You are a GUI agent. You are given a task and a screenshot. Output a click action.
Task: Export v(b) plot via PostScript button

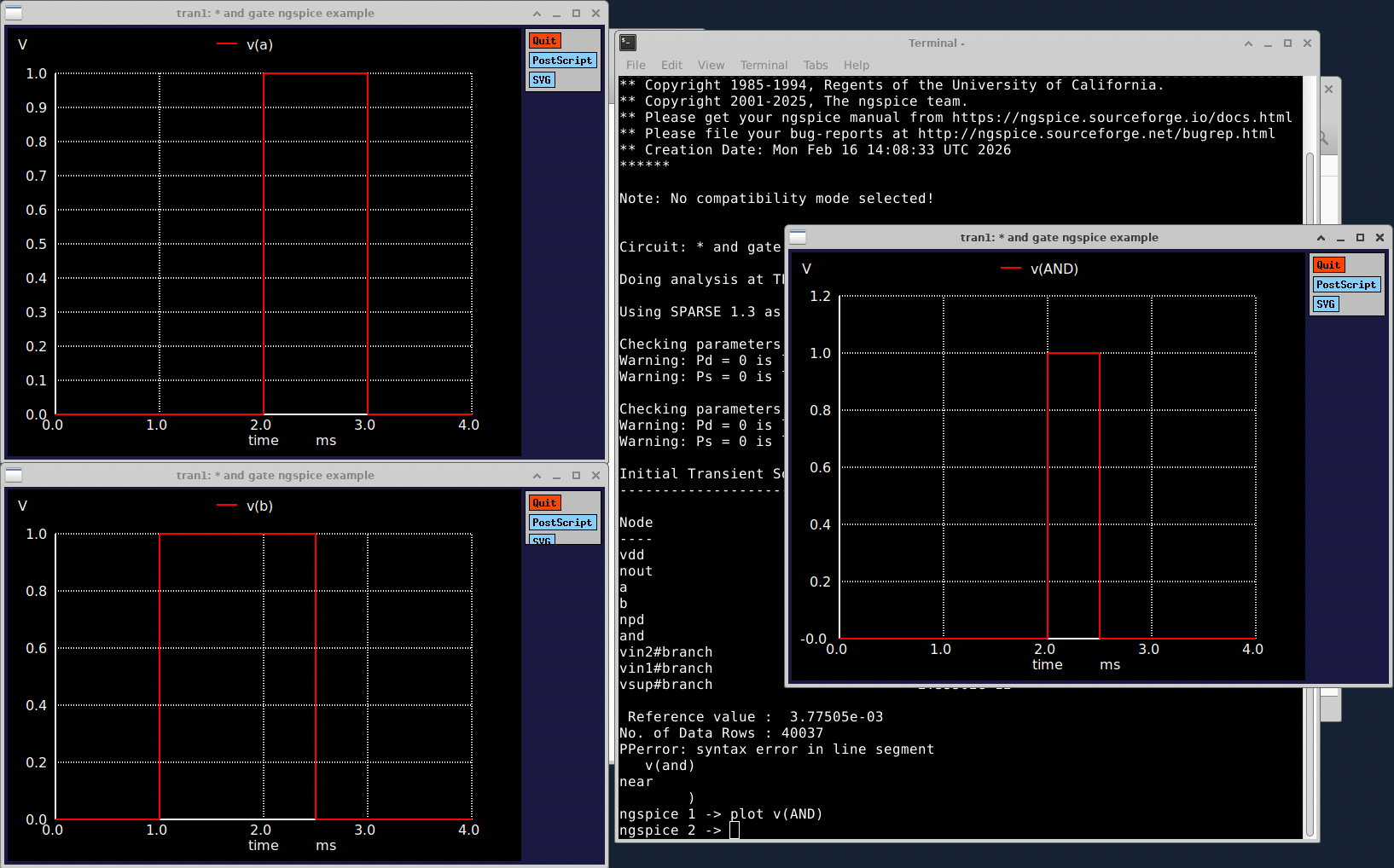(x=561, y=523)
